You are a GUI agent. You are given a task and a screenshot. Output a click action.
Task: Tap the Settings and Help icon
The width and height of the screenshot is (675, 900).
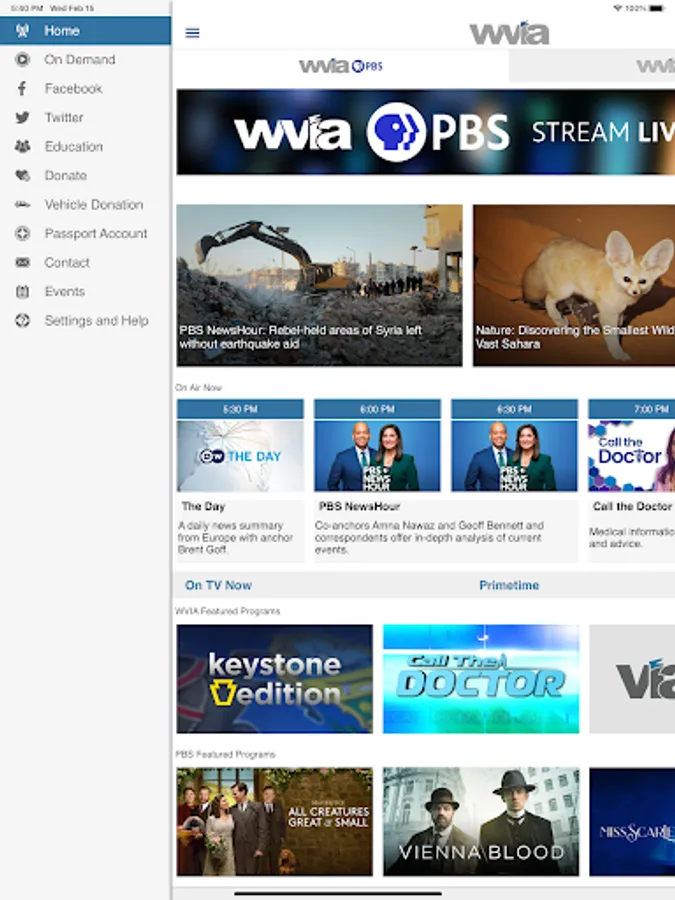tap(22, 320)
